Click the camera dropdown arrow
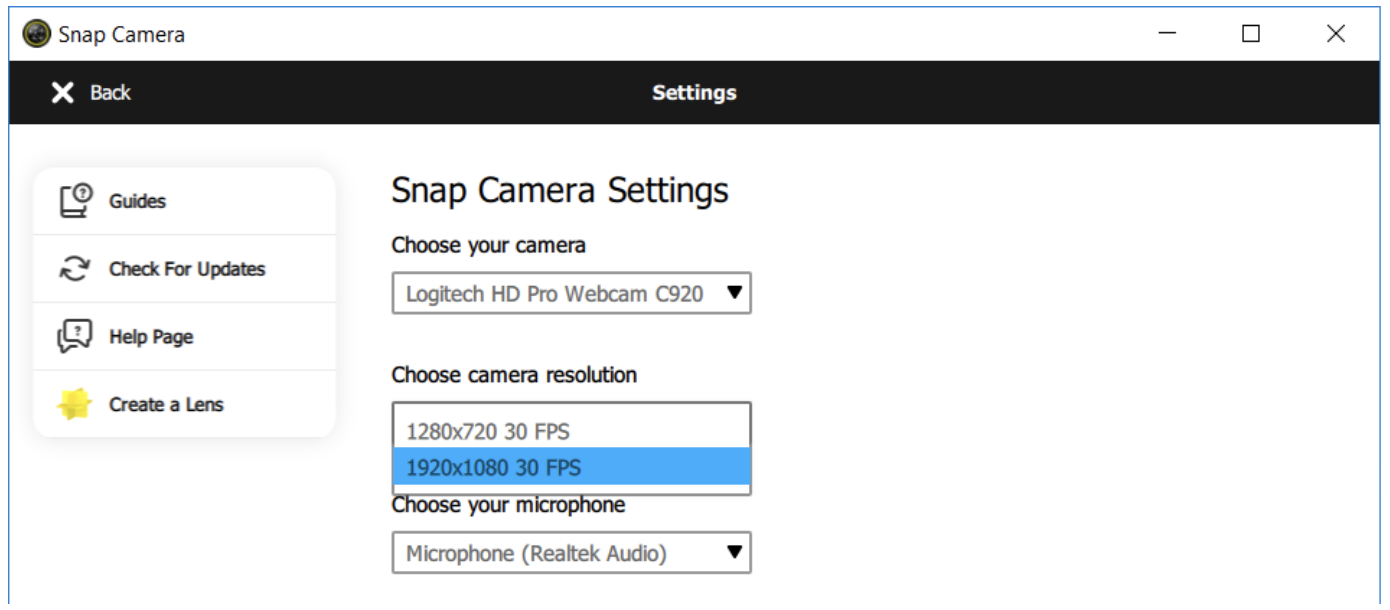The image size is (1390, 610). 734,293
